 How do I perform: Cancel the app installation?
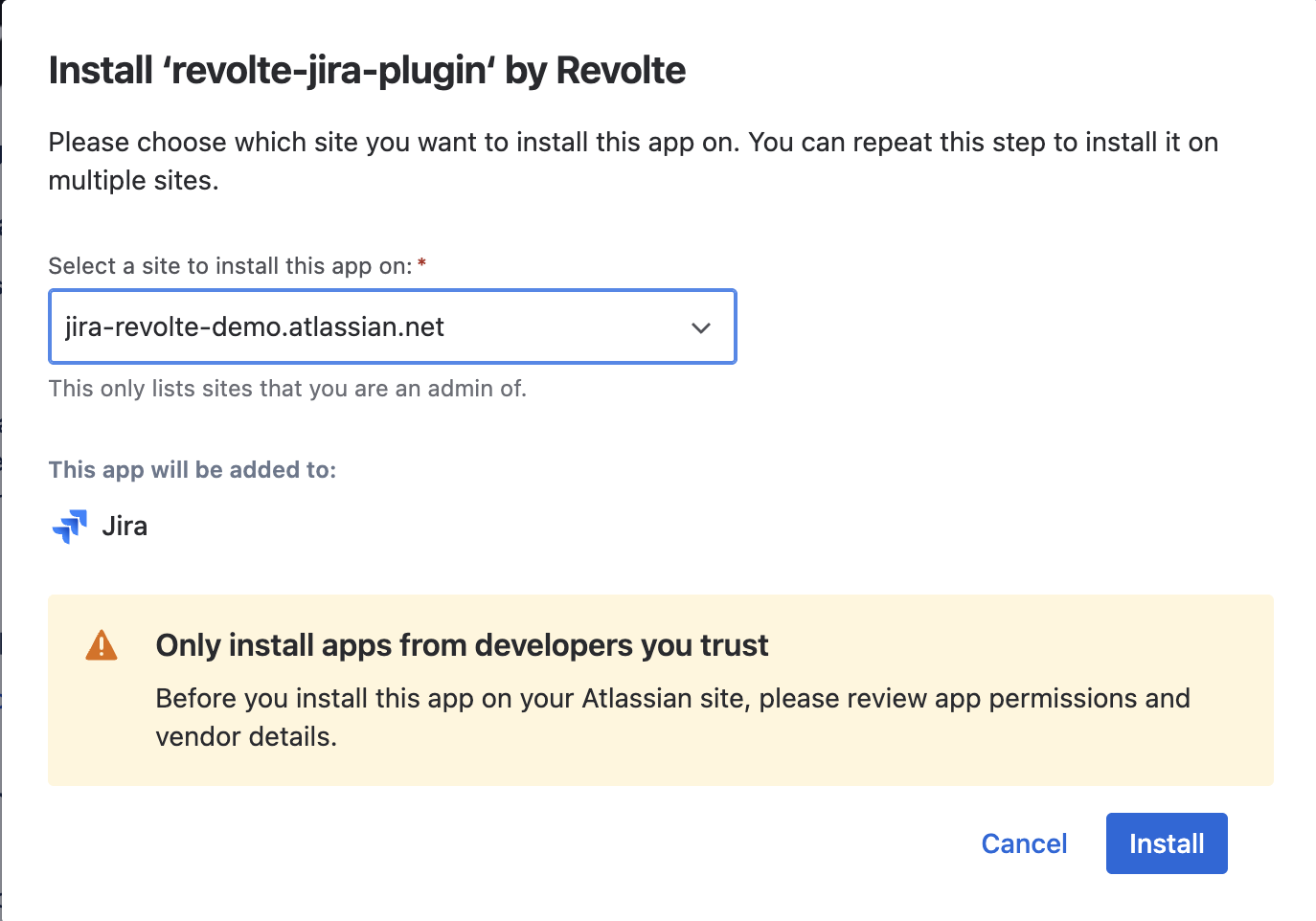point(1024,843)
